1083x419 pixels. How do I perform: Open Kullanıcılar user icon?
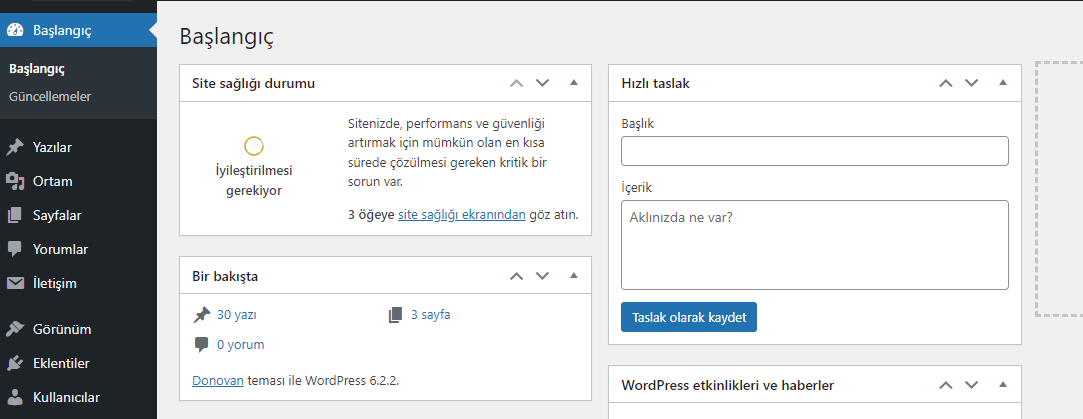tap(15, 397)
